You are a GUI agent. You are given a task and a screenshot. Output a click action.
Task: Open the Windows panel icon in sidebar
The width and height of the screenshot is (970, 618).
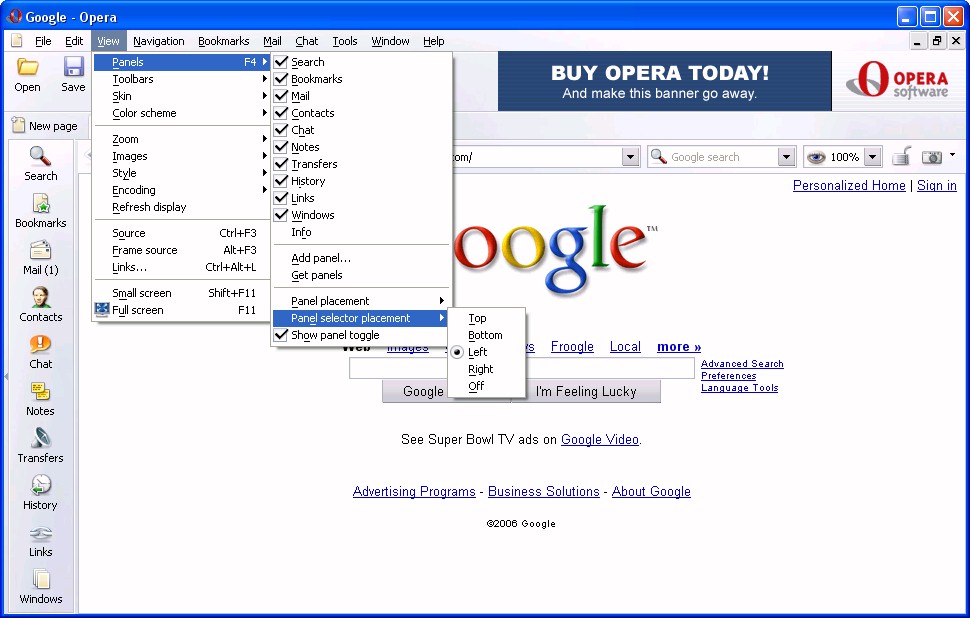click(40, 587)
